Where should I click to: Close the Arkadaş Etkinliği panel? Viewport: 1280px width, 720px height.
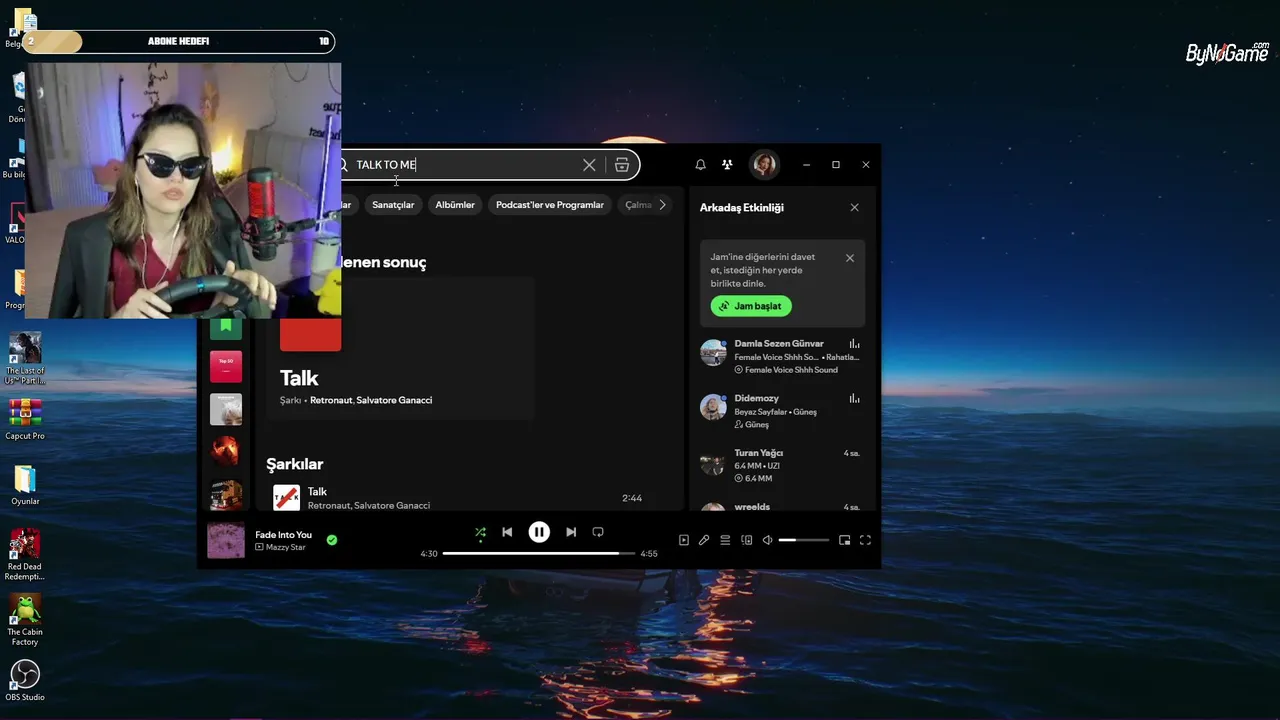[854, 207]
